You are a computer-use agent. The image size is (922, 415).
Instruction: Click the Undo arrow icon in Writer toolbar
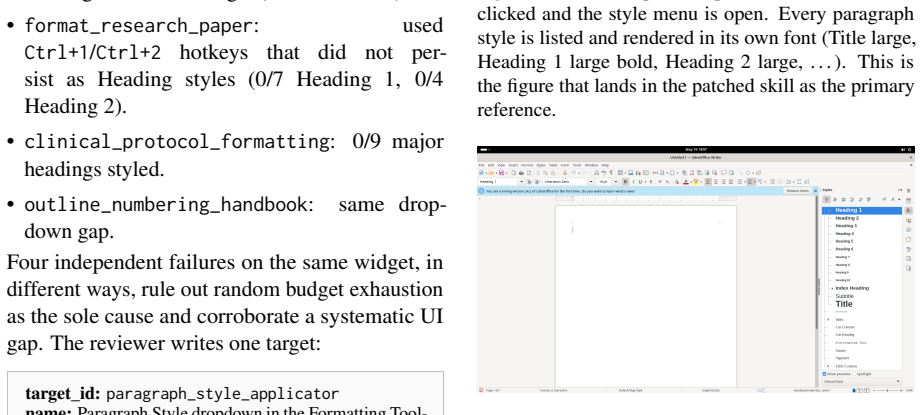click(574, 173)
